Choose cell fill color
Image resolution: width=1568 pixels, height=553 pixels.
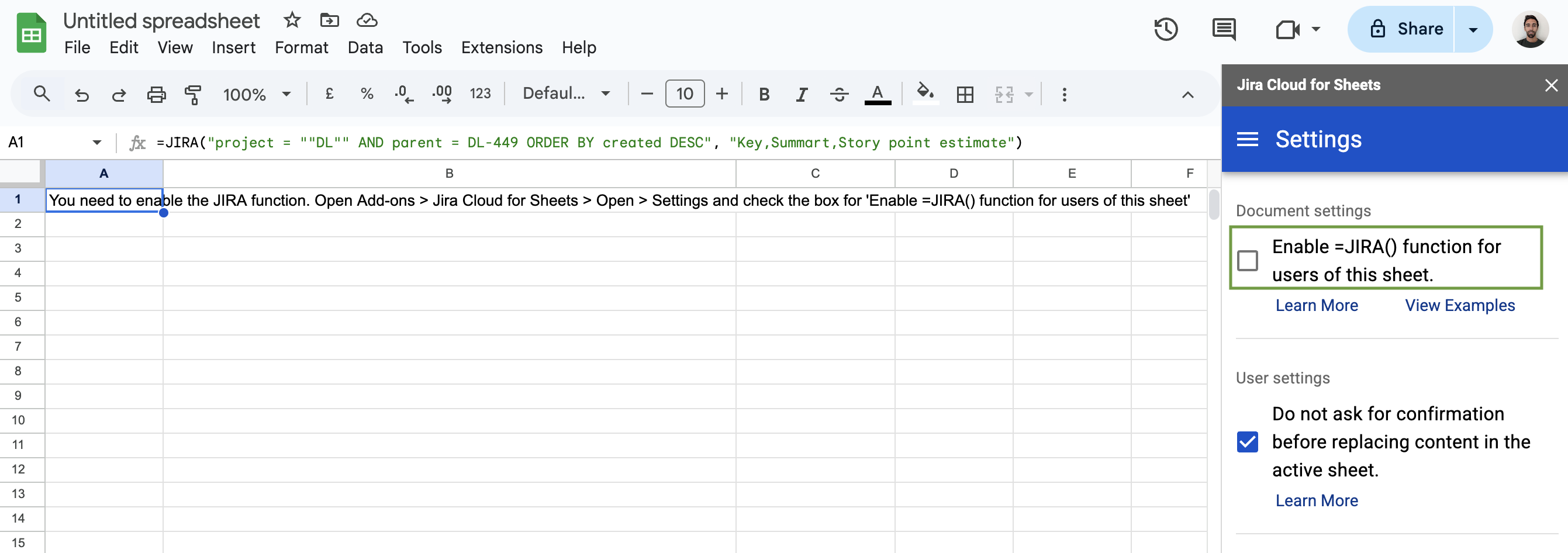click(x=925, y=94)
